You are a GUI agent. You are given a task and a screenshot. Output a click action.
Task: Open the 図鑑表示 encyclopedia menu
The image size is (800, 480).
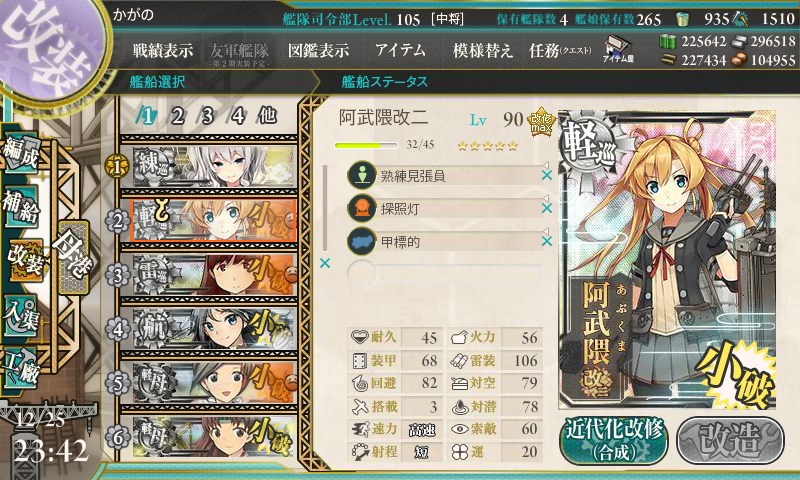318,50
